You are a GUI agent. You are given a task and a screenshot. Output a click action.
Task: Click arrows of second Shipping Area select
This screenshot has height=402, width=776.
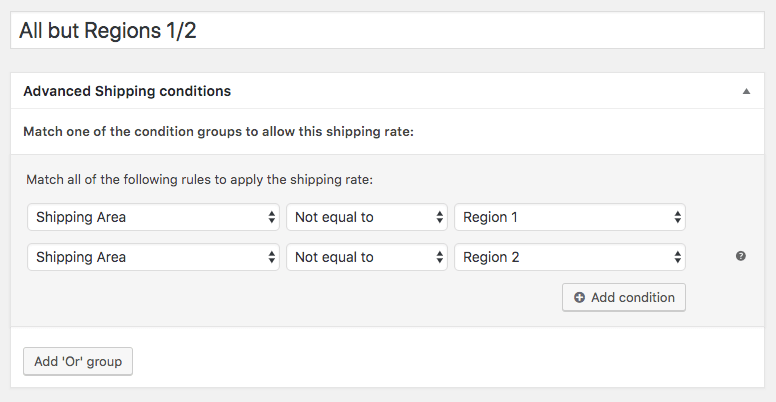pos(271,257)
